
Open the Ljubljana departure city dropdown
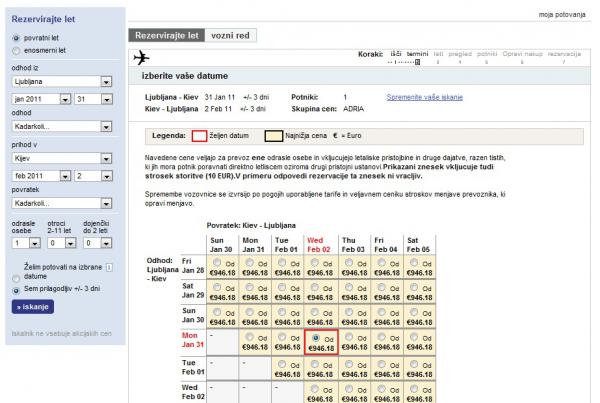107,81
